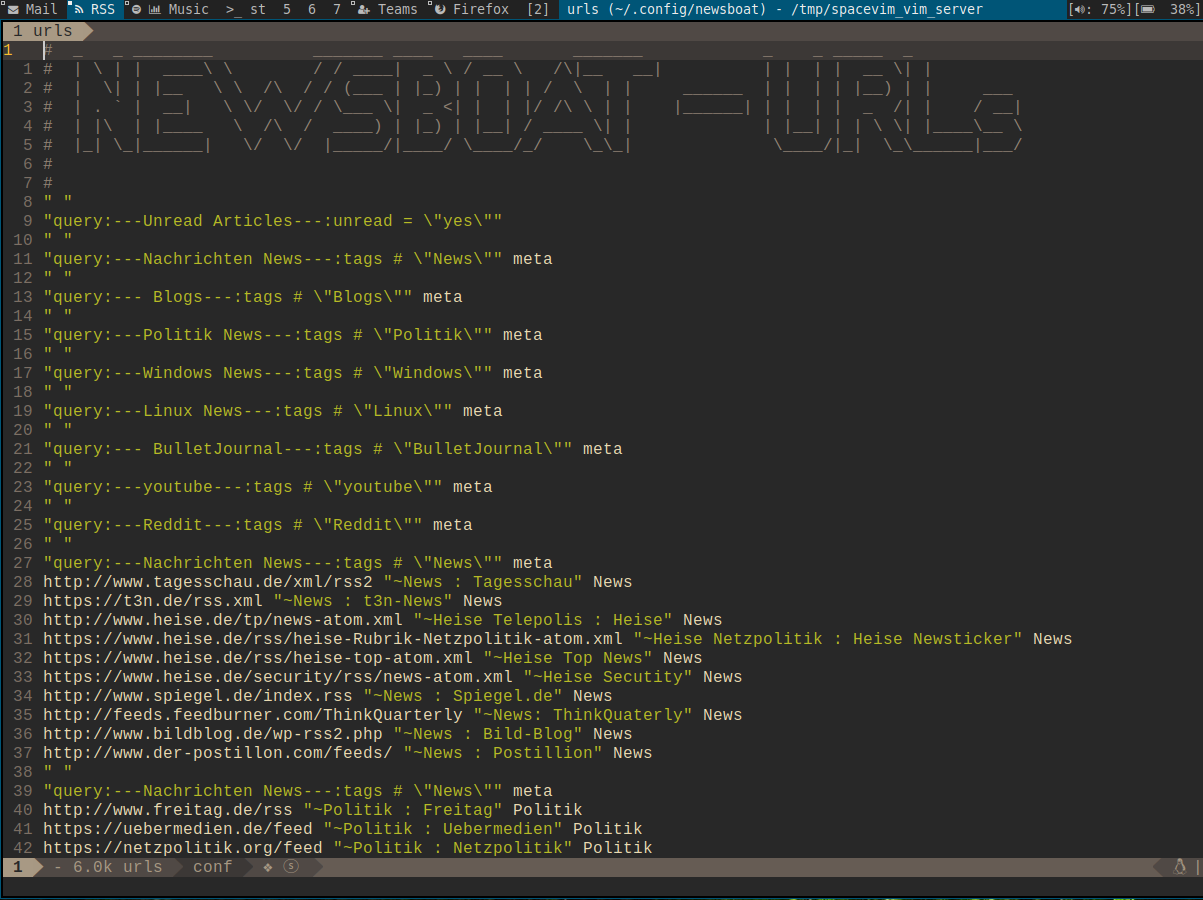Screen dimensions: 1203x900
Task: Click the tagesschau.de rss2 feed URL
Action: click(207, 582)
